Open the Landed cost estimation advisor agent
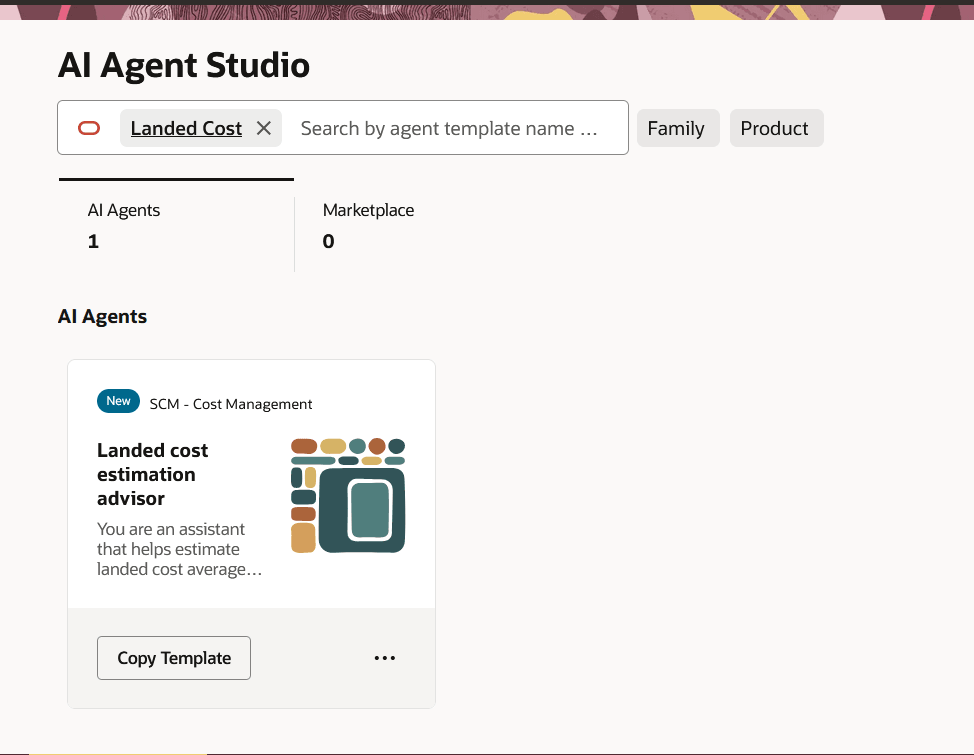 pos(152,474)
